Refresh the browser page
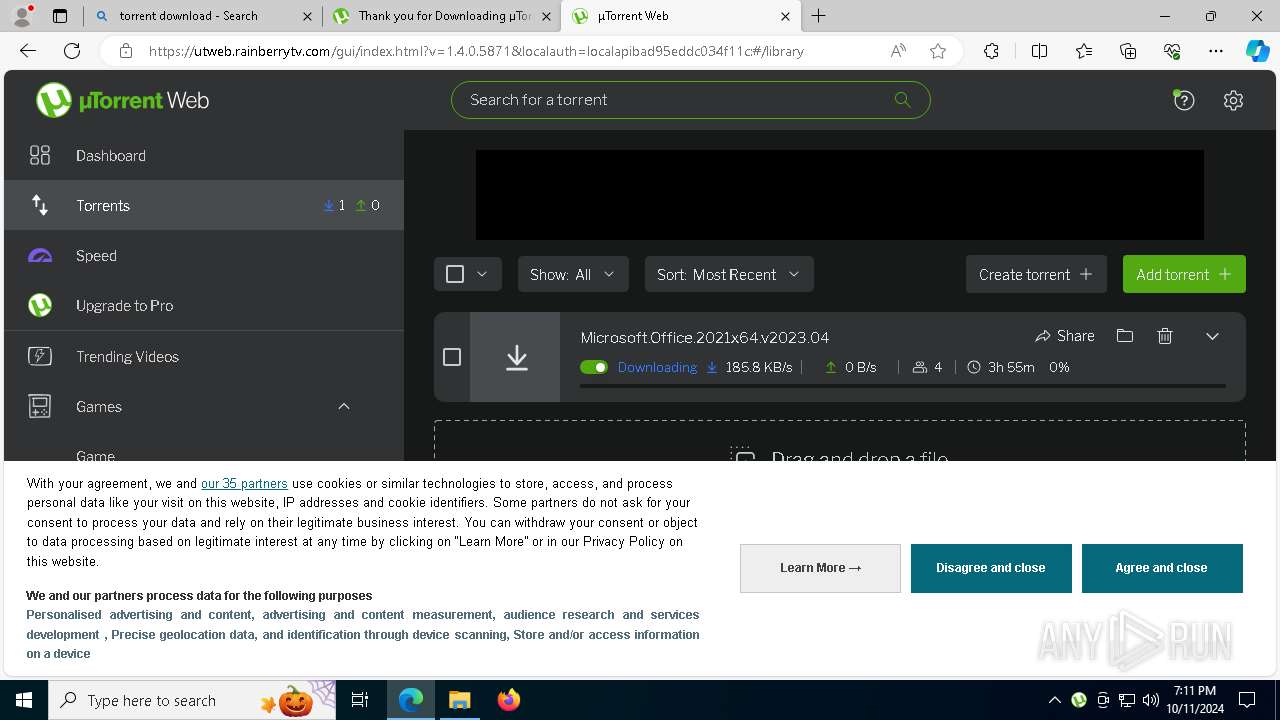Viewport: 1280px width, 720px height. tap(72, 51)
